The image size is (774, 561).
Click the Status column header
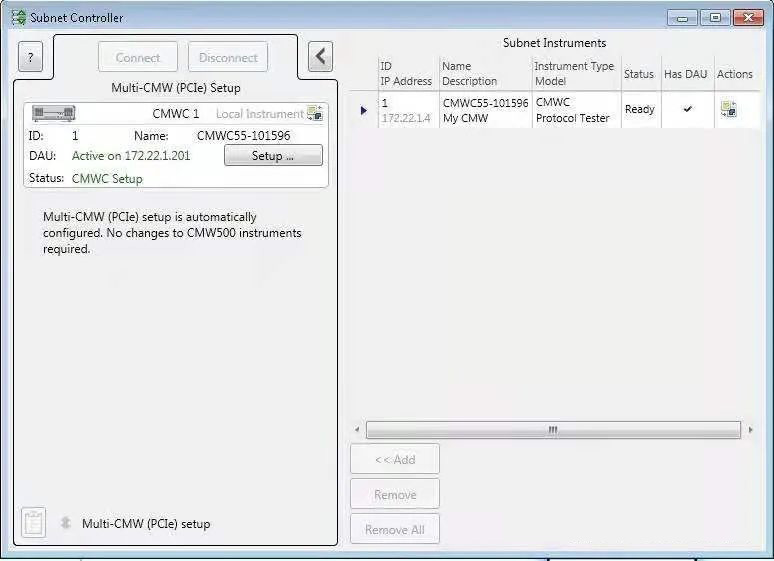pos(638,74)
